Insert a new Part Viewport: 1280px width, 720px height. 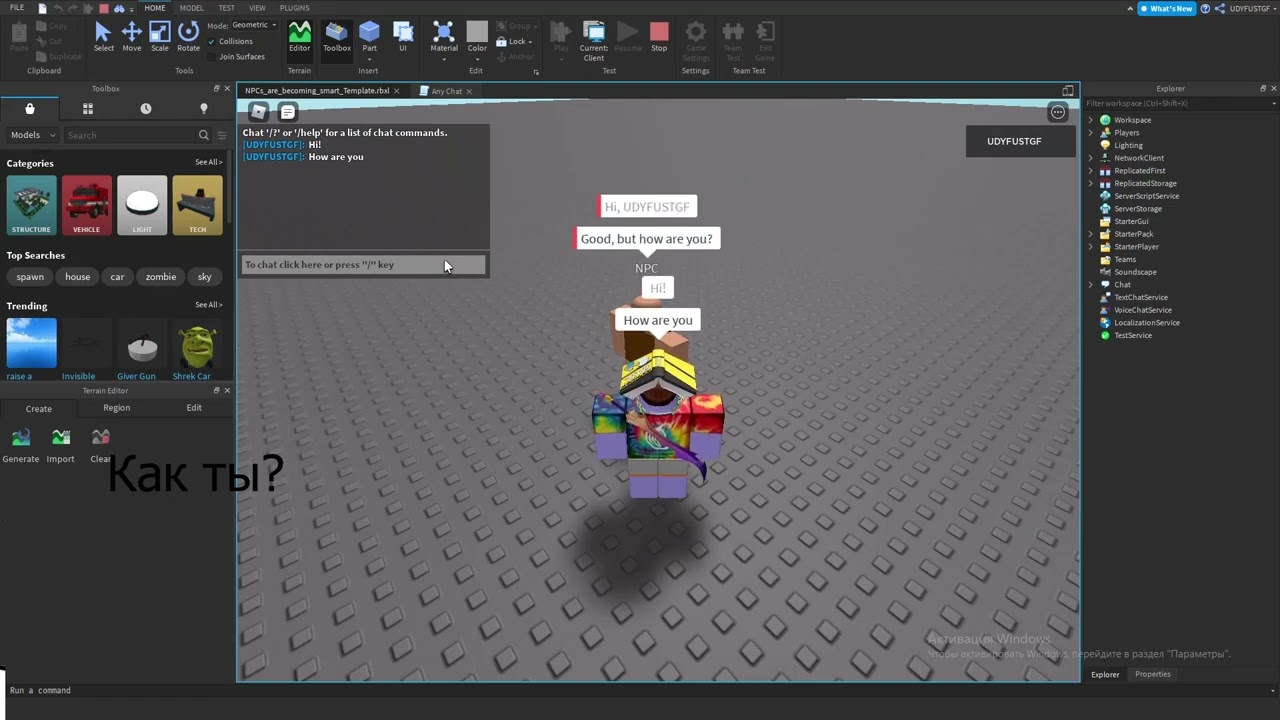click(370, 37)
